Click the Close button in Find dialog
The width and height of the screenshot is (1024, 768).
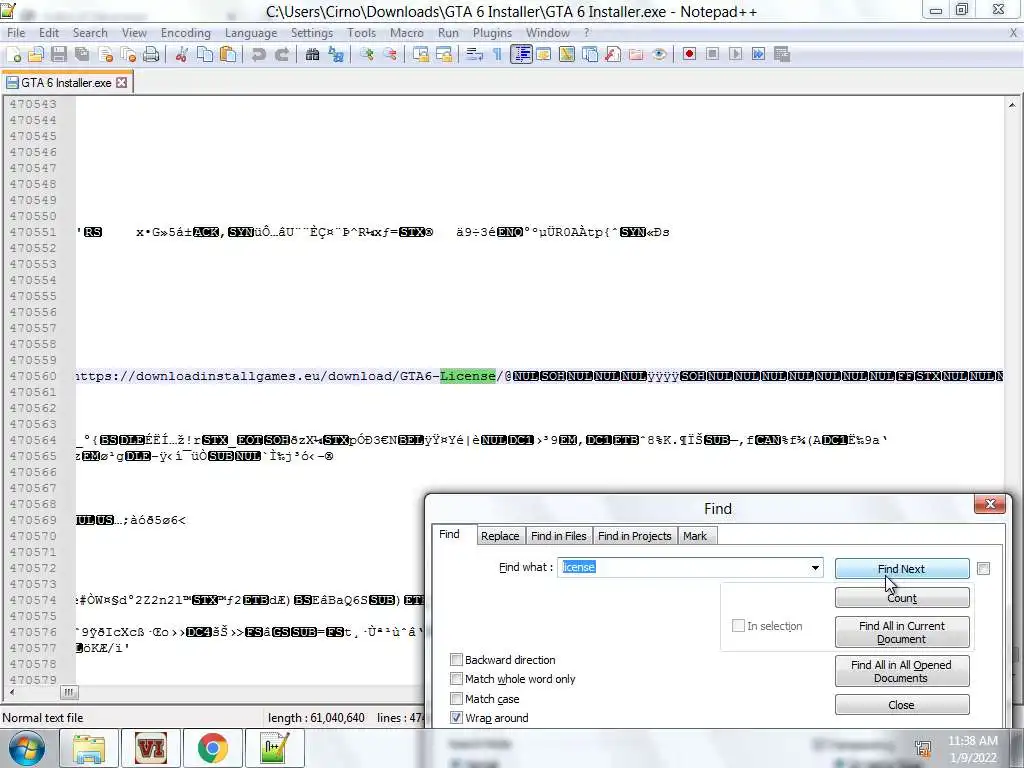point(901,705)
